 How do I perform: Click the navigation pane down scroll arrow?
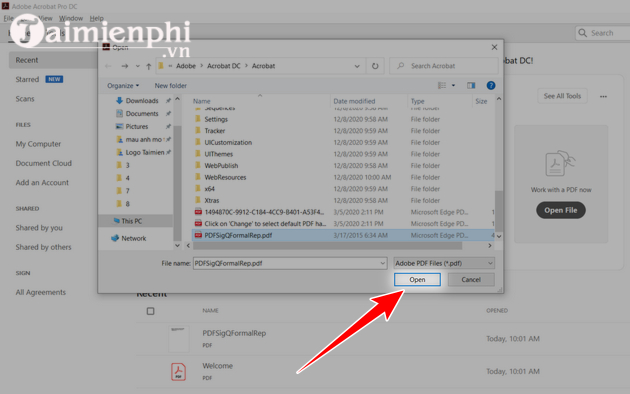177,245
